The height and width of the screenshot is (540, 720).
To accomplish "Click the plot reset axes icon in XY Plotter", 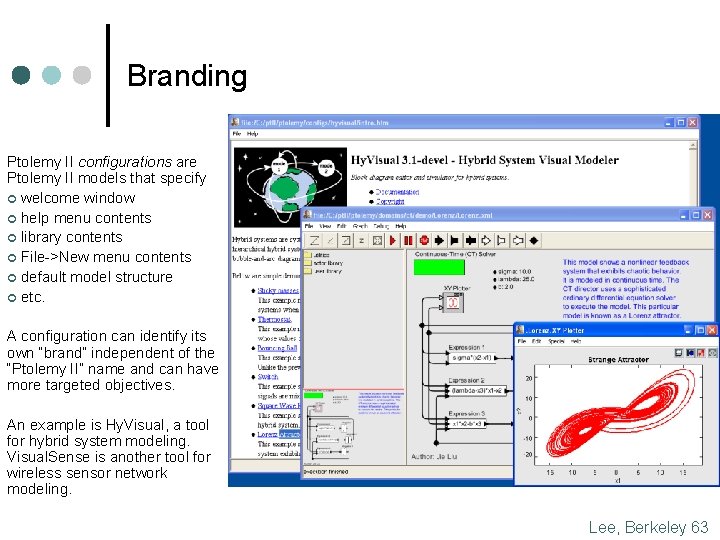I will pos(690,352).
